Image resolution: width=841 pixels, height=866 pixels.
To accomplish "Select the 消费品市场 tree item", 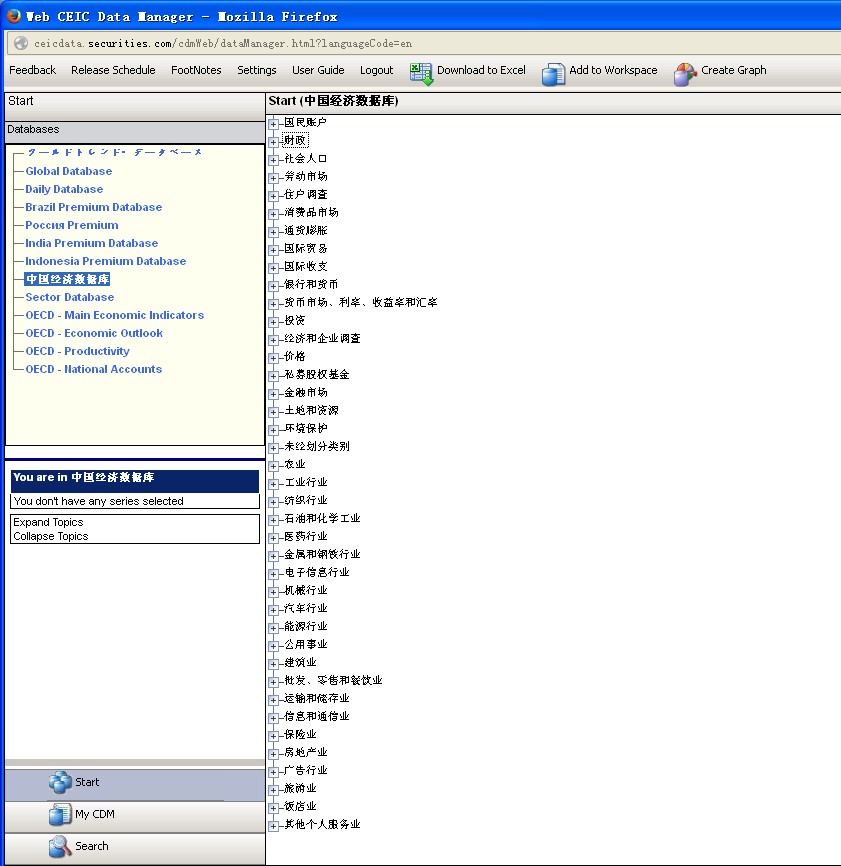I will coord(311,213).
